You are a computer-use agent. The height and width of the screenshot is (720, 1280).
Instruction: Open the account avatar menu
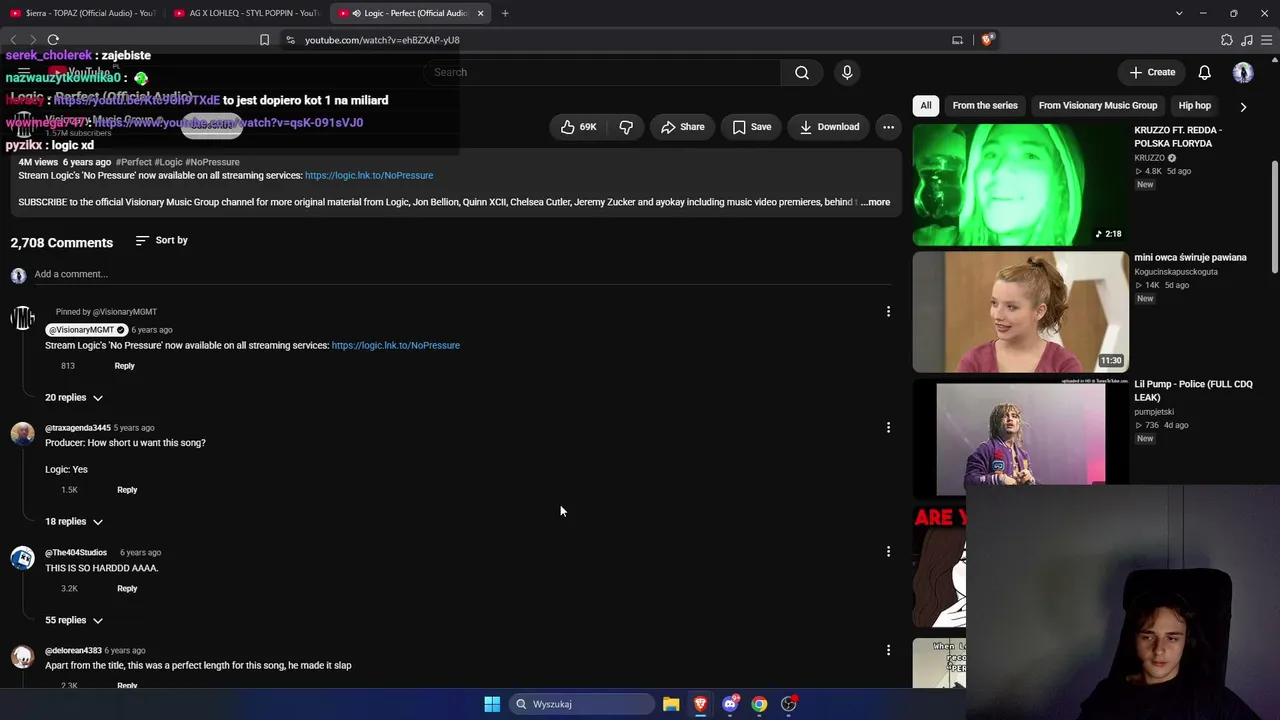(1243, 72)
